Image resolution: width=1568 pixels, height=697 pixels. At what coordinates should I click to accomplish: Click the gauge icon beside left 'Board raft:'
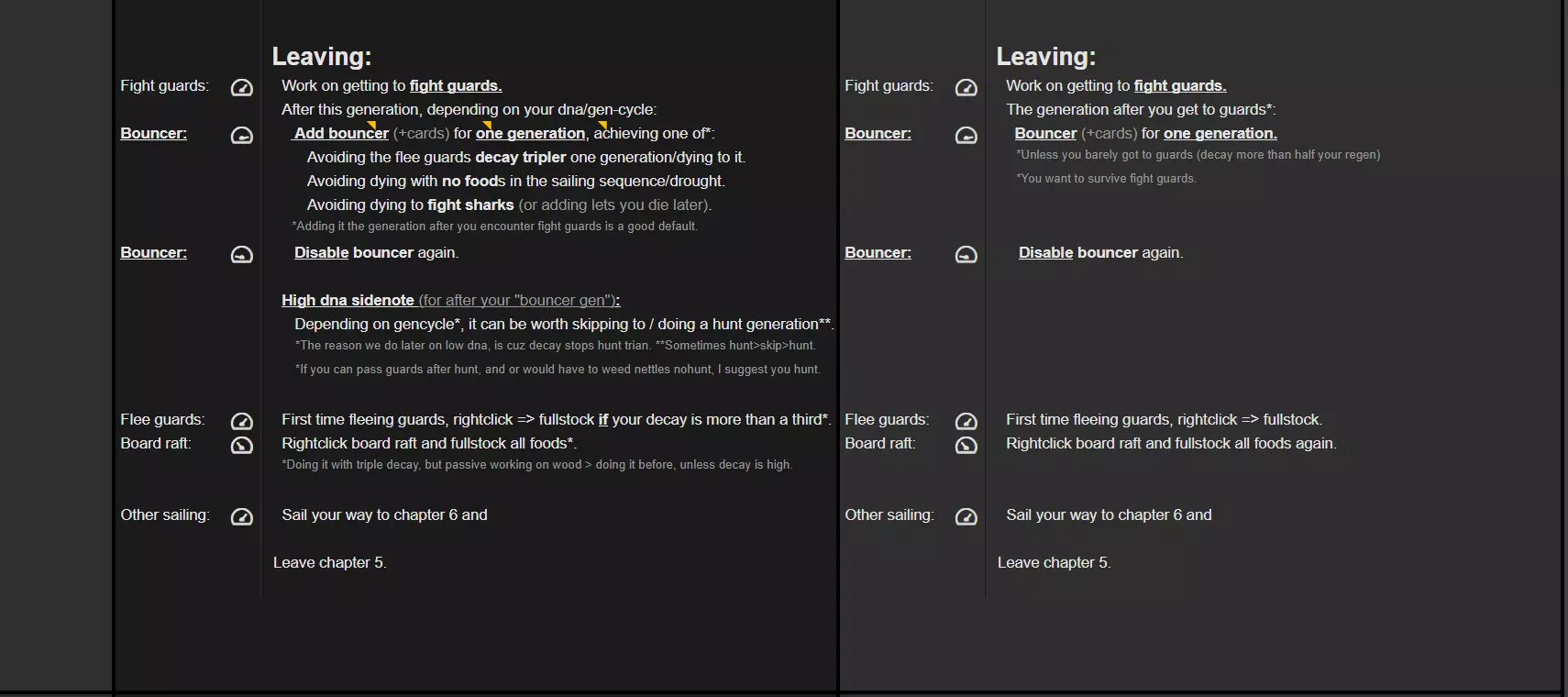pyautogui.click(x=241, y=445)
